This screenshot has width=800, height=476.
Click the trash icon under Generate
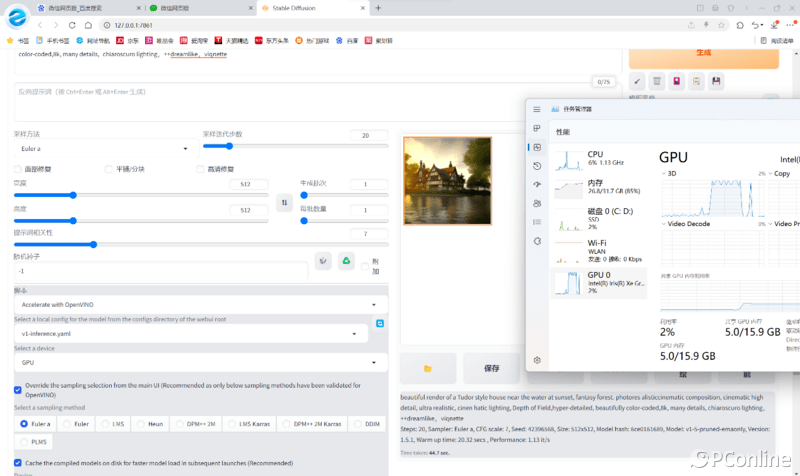(657, 81)
